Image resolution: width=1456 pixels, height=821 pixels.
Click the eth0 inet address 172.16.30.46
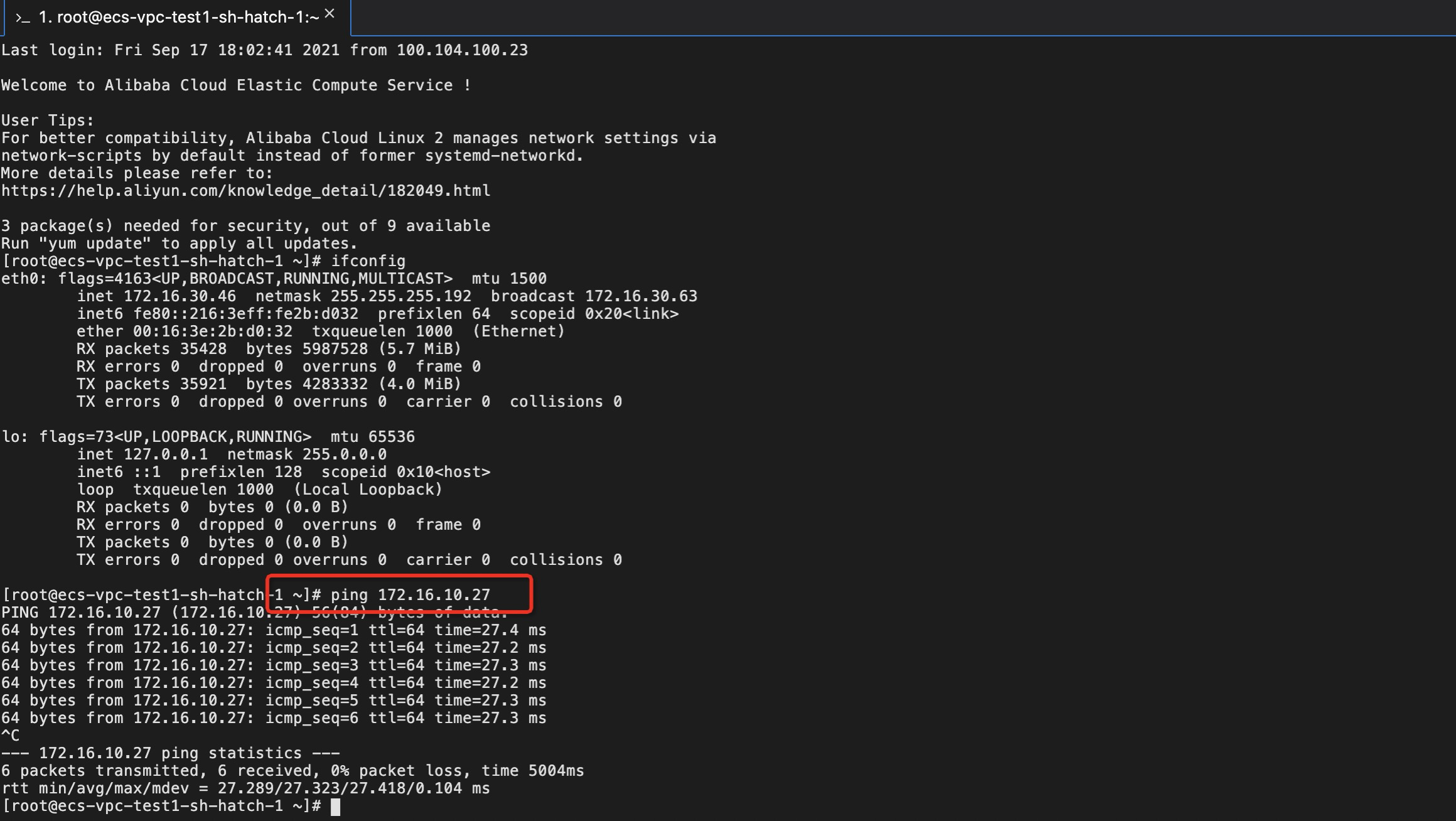pos(179,296)
